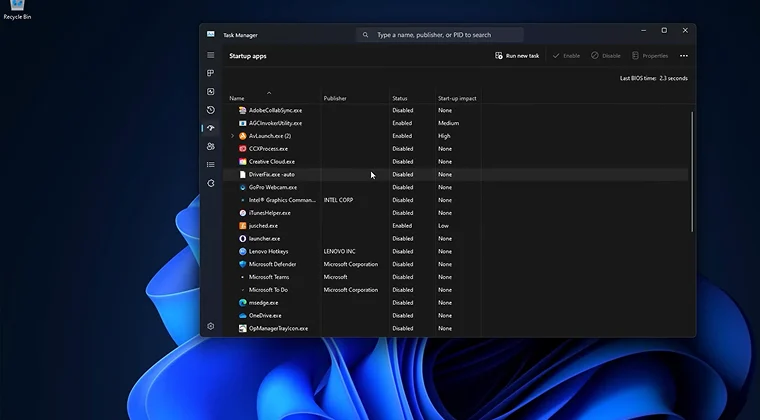Click the Low impact value for jusched.exe
760x420 pixels.
point(443,226)
